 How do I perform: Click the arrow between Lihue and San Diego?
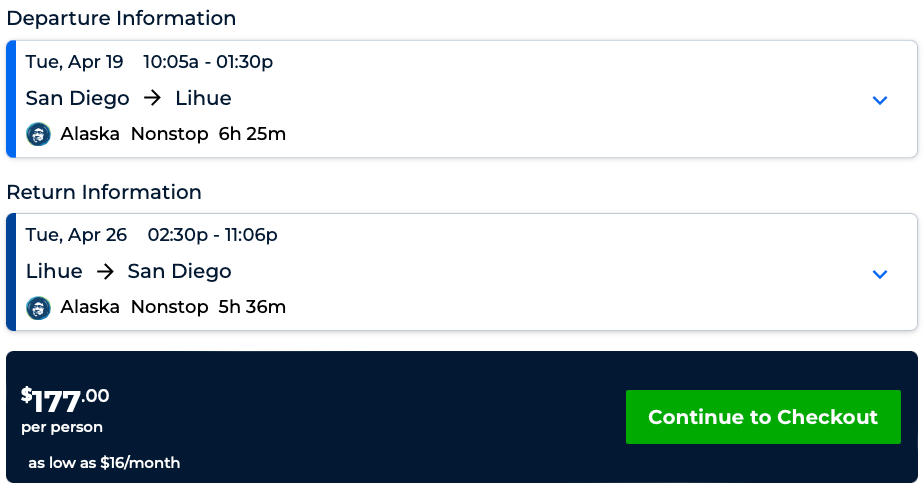pos(105,271)
